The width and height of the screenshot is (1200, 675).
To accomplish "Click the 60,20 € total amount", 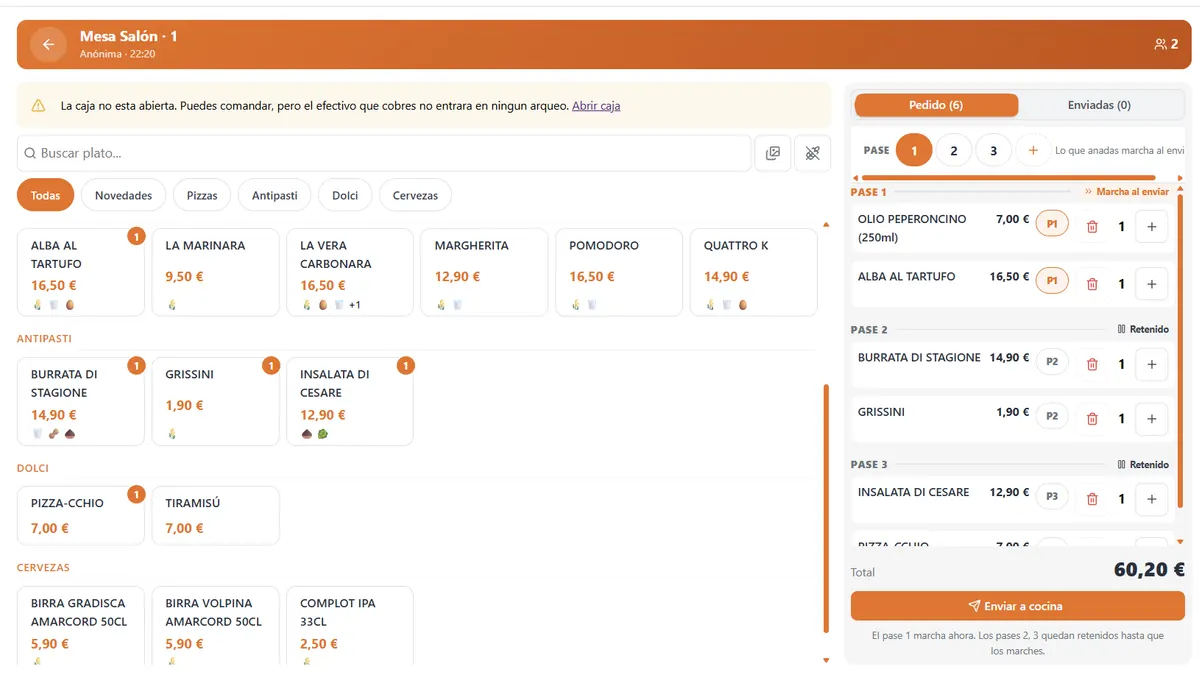I will (x=1149, y=570).
